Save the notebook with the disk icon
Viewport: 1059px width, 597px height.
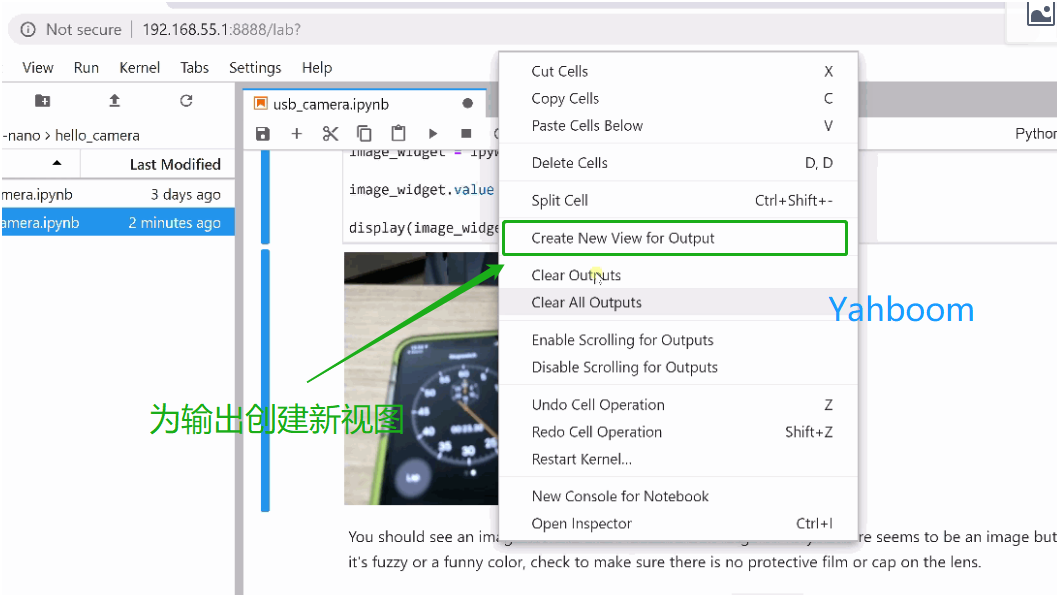(x=263, y=134)
